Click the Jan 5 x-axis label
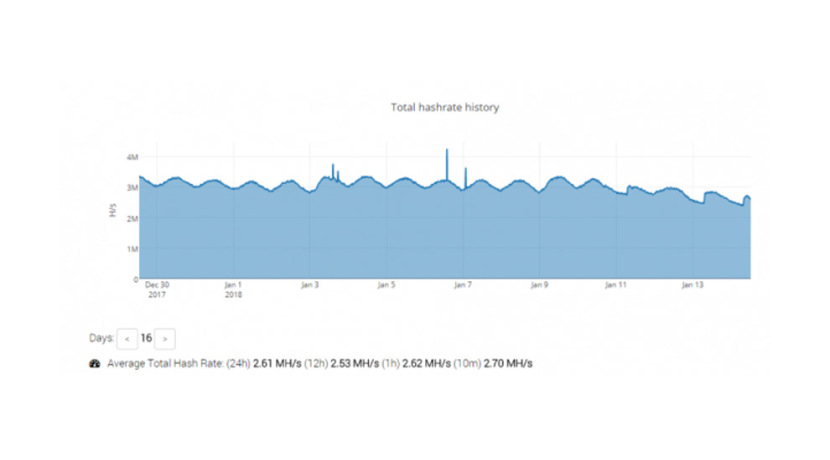 click(x=386, y=285)
